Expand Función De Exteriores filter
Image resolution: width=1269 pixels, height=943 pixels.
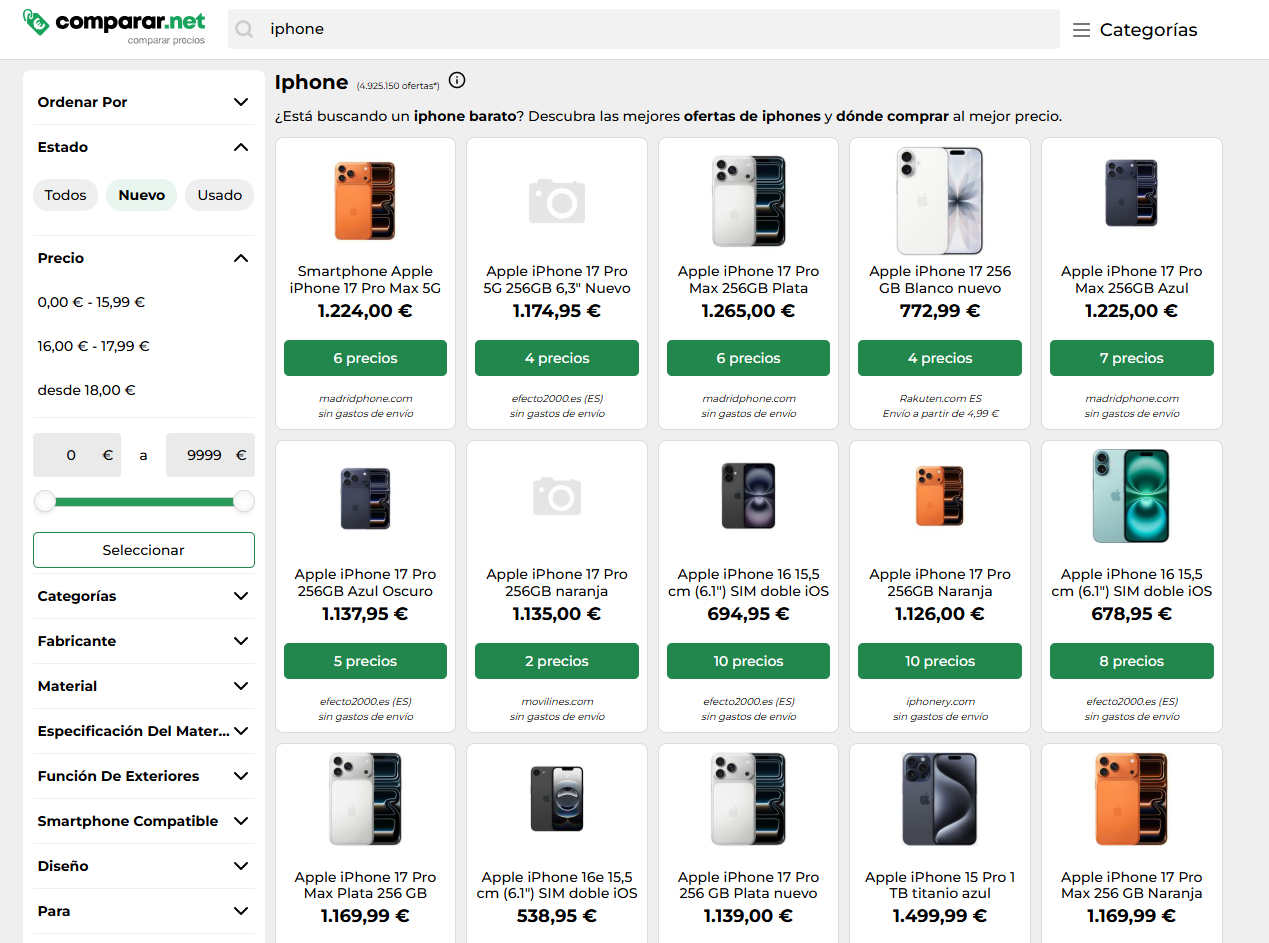(x=144, y=776)
